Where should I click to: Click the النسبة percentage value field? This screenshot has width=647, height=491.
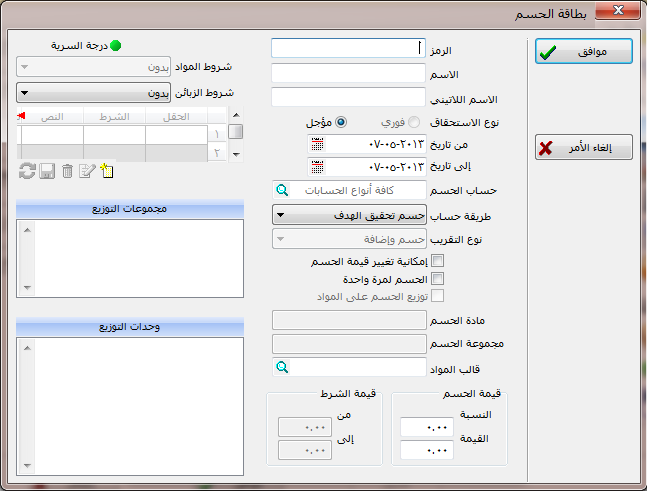click(x=426, y=427)
